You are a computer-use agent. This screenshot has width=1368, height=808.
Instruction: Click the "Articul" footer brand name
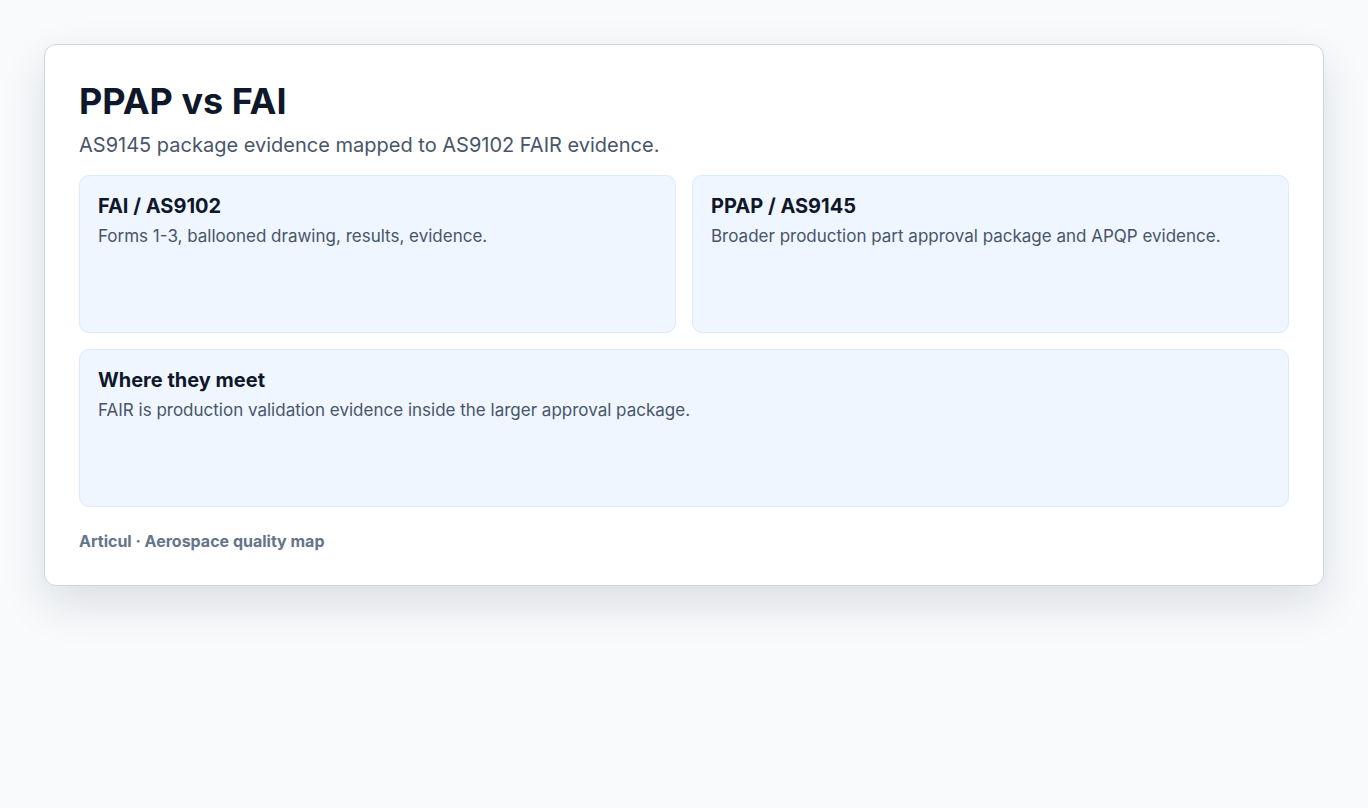point(105,541)
